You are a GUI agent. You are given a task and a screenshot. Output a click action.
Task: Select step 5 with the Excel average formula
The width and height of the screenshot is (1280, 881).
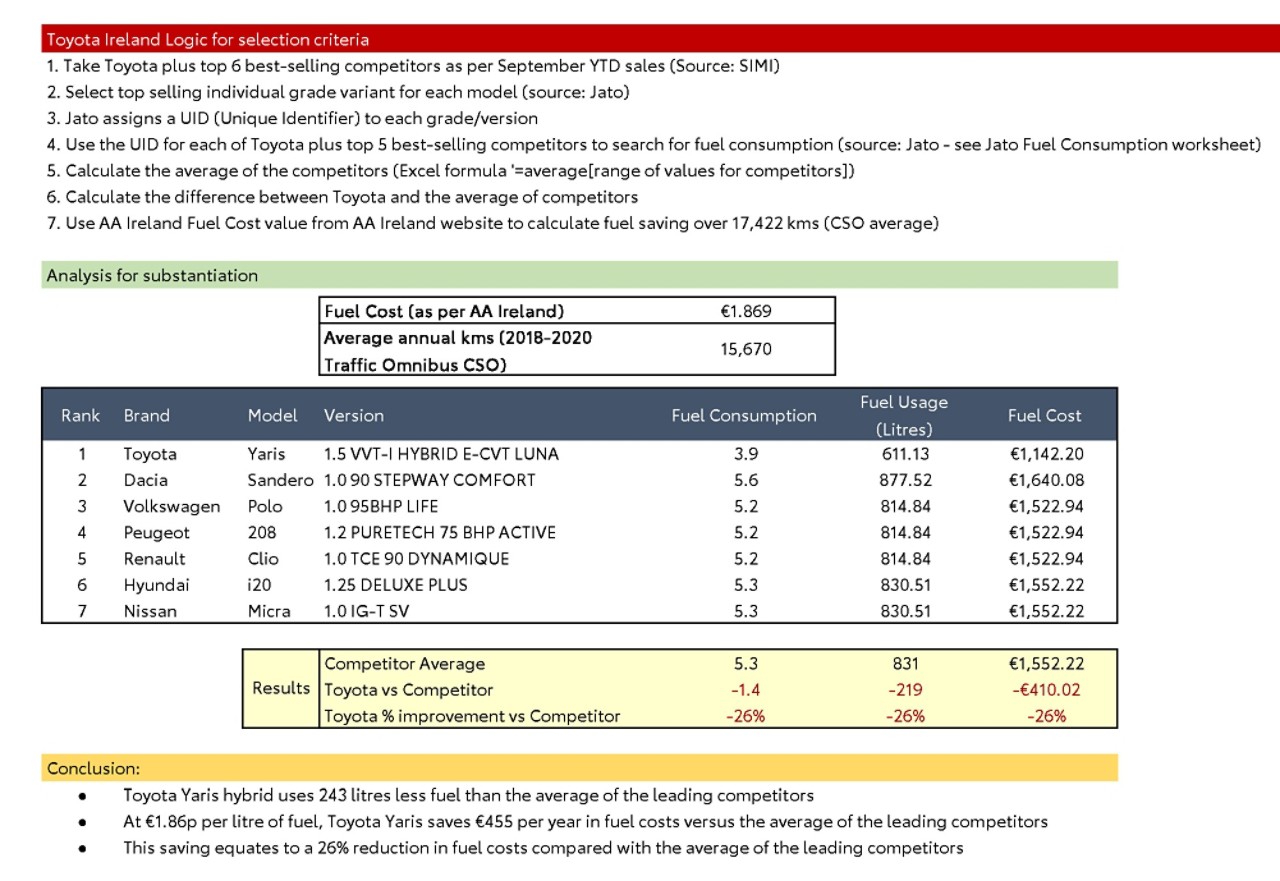(450, 170)
